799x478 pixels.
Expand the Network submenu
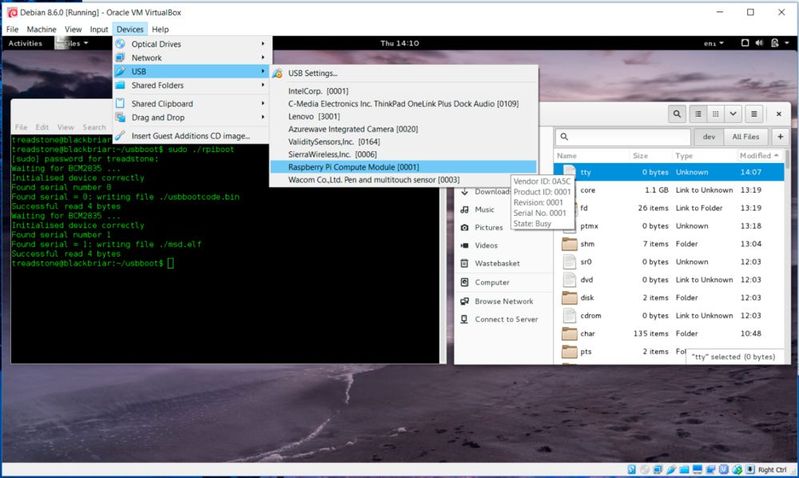coord(192,58)
